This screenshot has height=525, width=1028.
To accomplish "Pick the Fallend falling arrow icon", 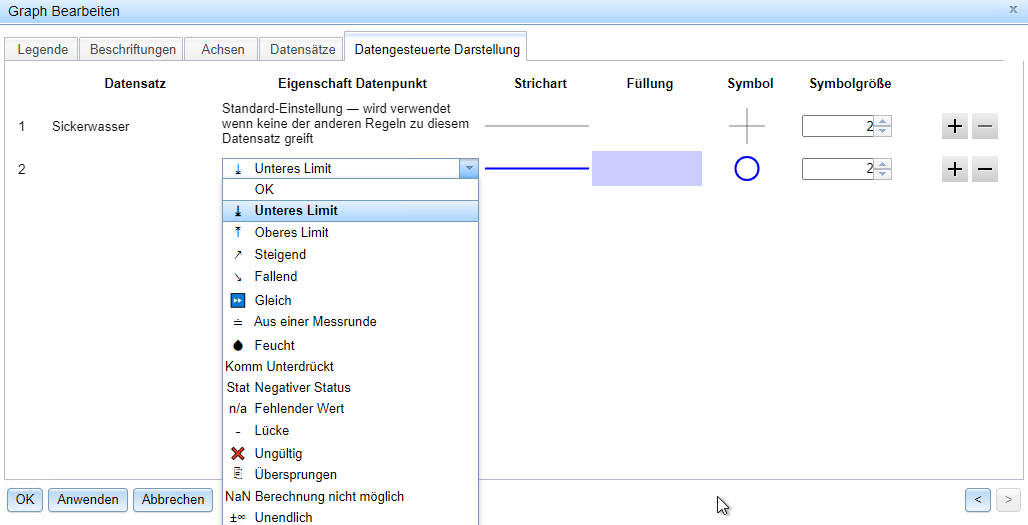I will (238, 277).
